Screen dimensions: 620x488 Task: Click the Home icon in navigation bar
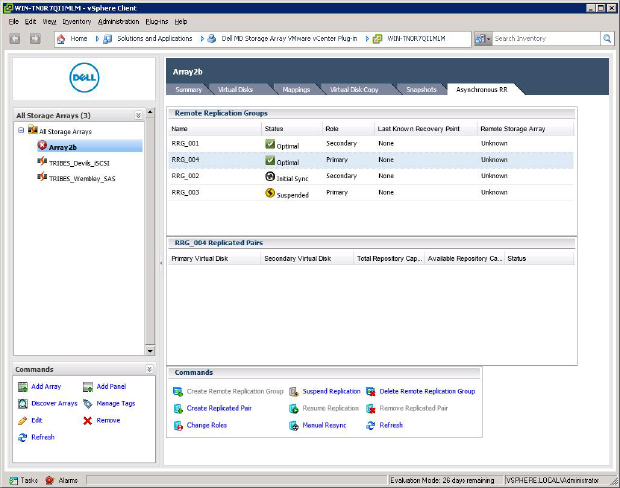[x=62, y=38]
